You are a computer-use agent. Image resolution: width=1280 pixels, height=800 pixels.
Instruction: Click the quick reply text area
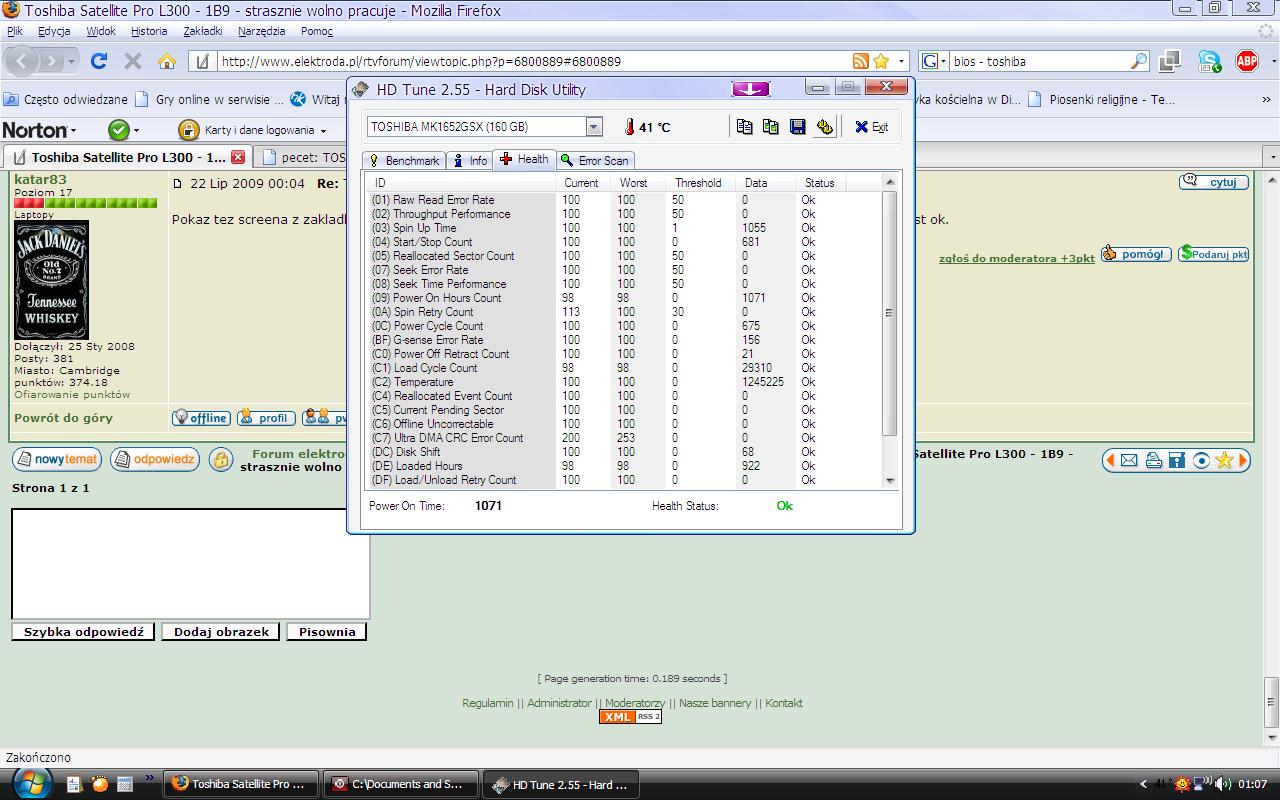tap(191, 564)
